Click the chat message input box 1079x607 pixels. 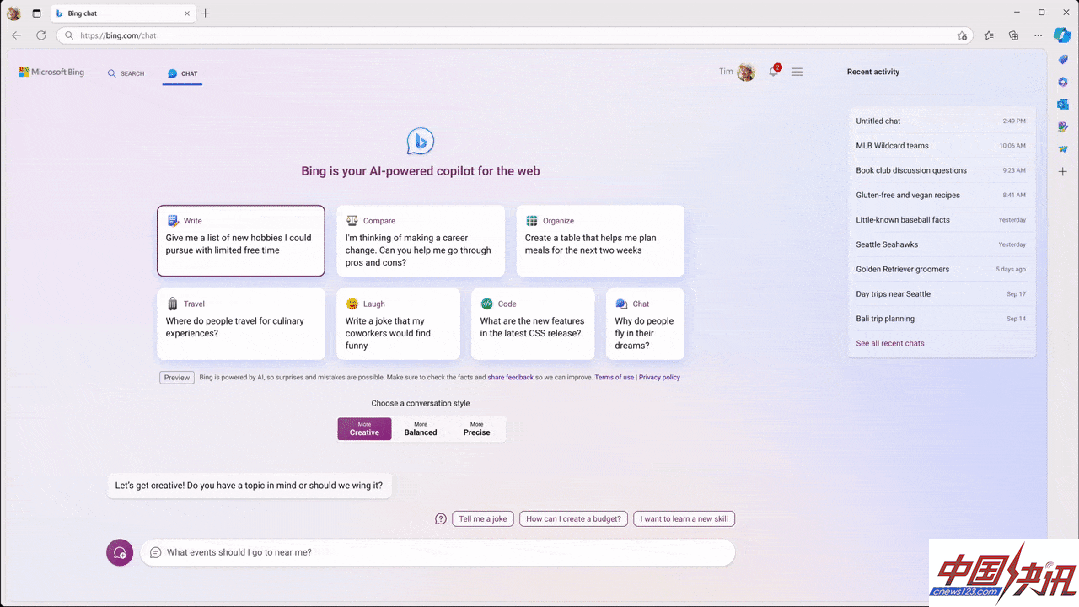[x=438, y=553]
